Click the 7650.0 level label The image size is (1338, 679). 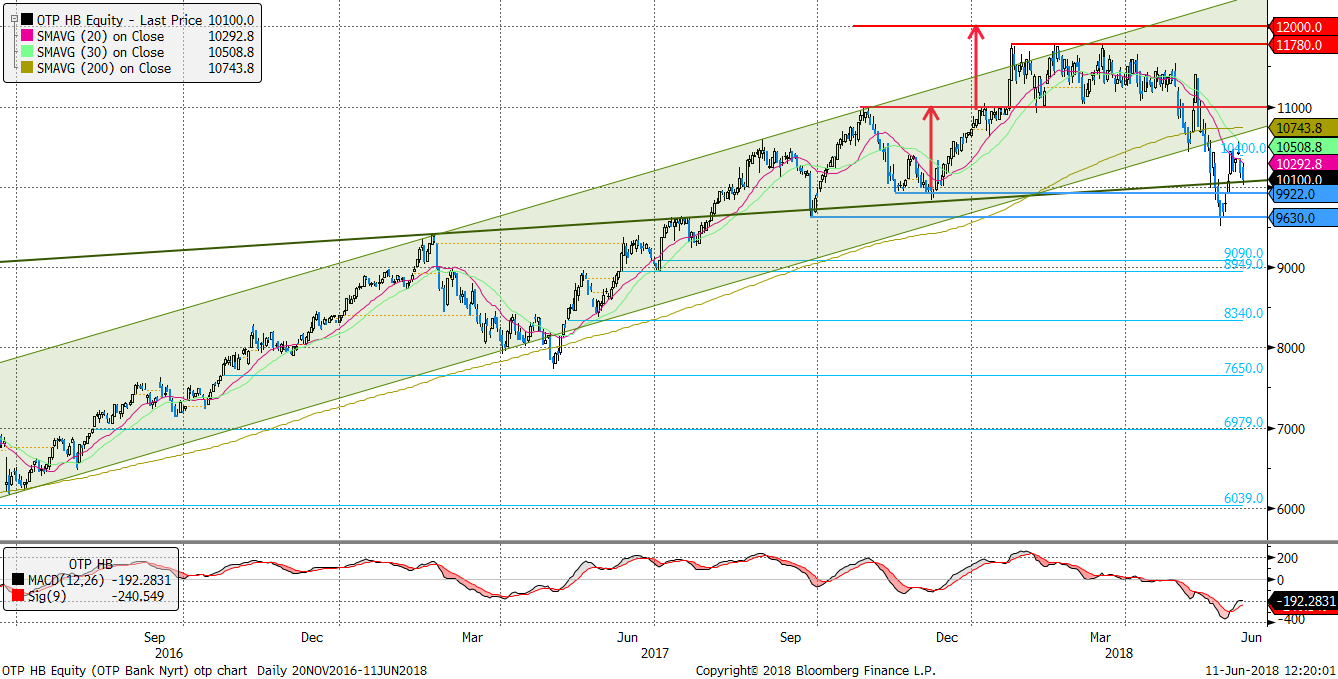tap(1243, 368)
